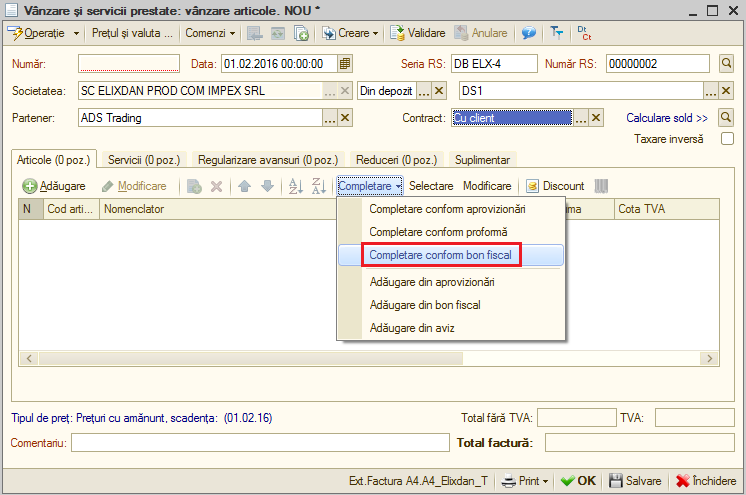Screen dimensions: 746x495
Task: Select Completare conform proformă
Action: pyautogui.click(x=451, y=232)
